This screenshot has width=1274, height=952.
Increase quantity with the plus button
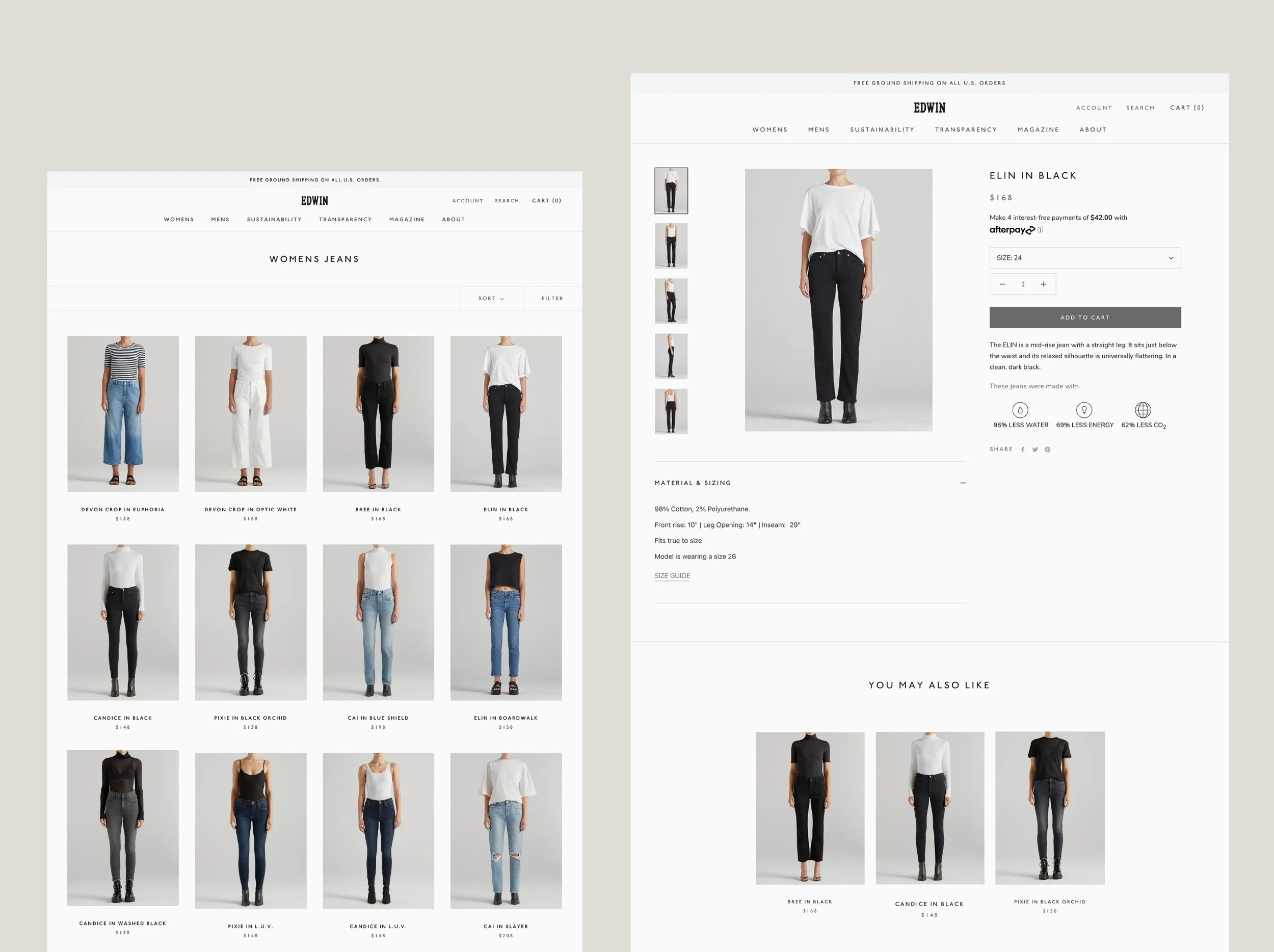coord(1043,284)
